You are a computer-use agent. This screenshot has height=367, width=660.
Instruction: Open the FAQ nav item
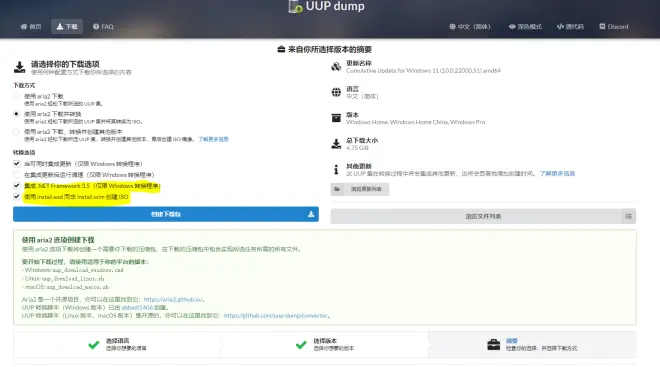point(103,27)
